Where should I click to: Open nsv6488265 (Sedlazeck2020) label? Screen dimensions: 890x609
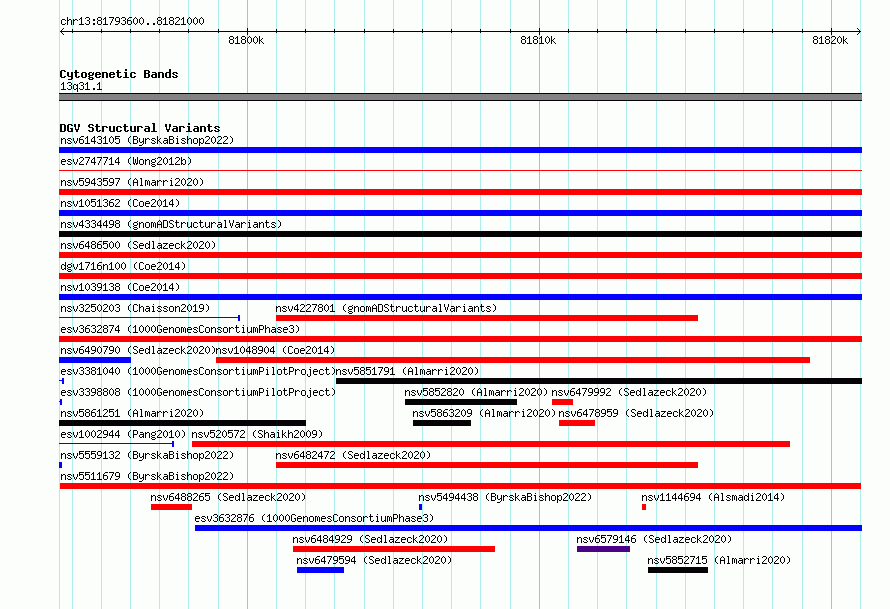pos(228,497)
